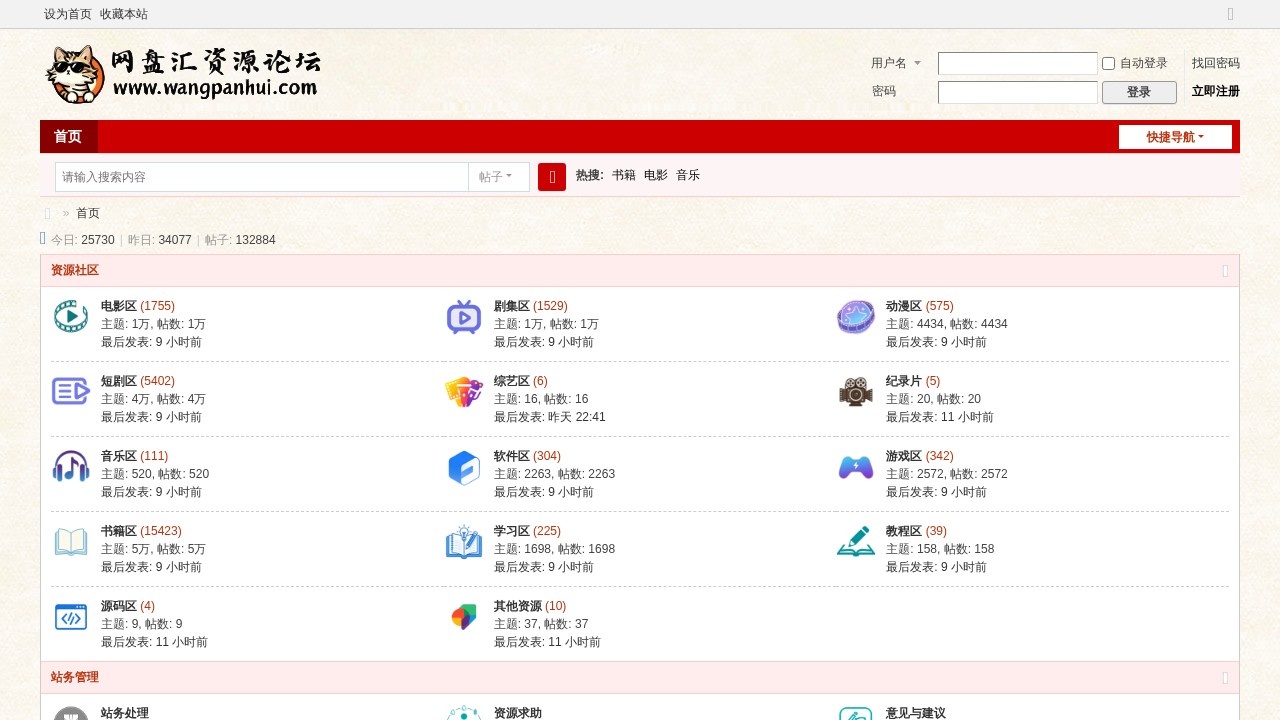
Task: Click the 首页 breadcrumb link
Action: pos(88,213)
